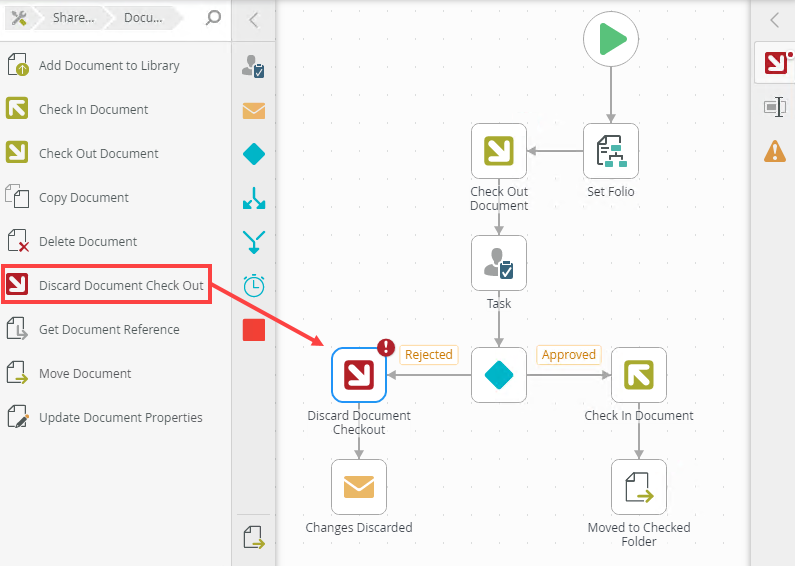
Task: Click the Move Document toolbox label
Action: point(85,374)
